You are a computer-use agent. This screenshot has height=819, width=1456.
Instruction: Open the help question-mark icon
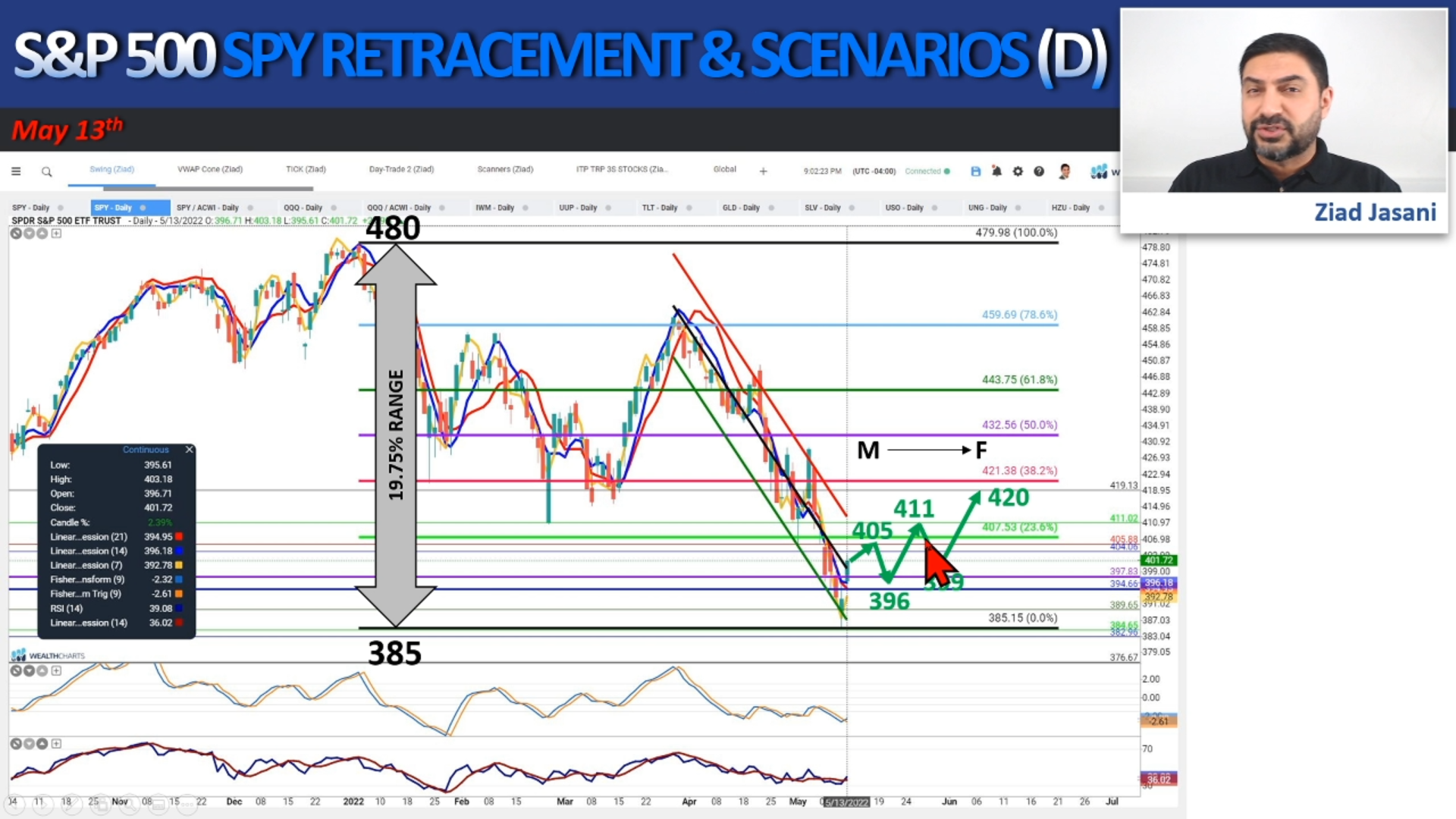1039,171
